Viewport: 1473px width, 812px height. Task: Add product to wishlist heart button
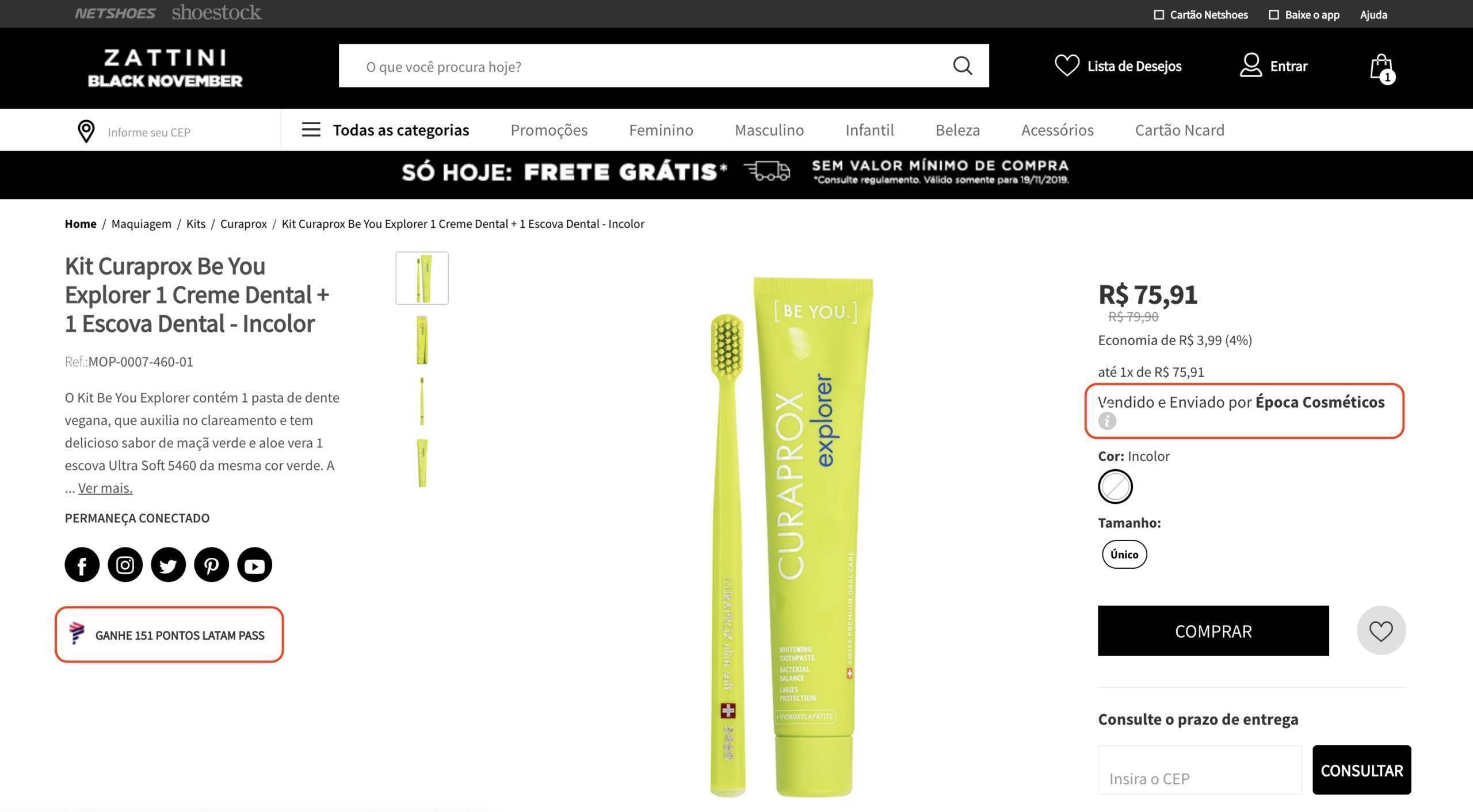tap(1381, 631)
